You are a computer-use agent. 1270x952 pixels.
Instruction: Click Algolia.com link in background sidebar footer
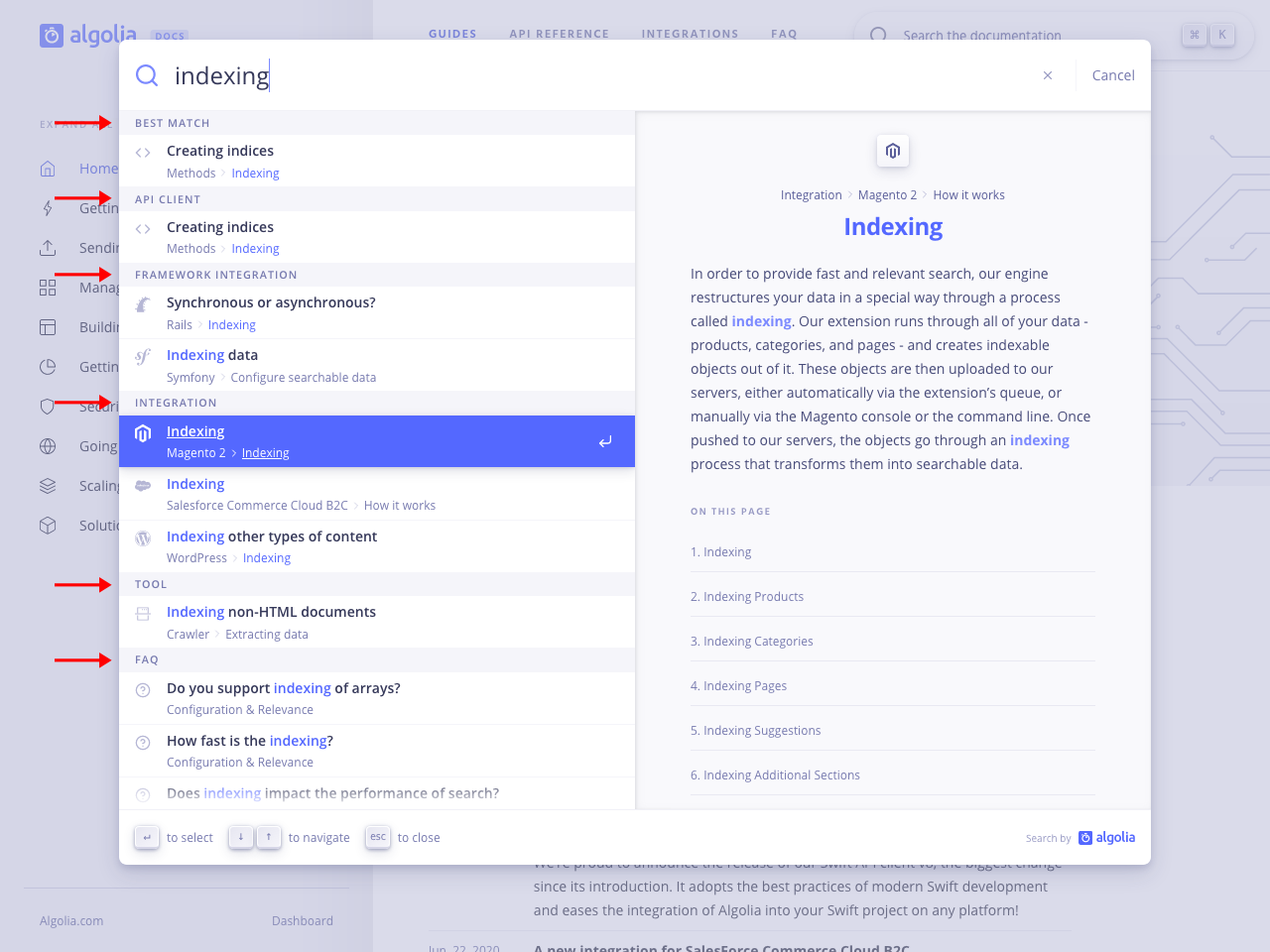click(x=71, y=921)
